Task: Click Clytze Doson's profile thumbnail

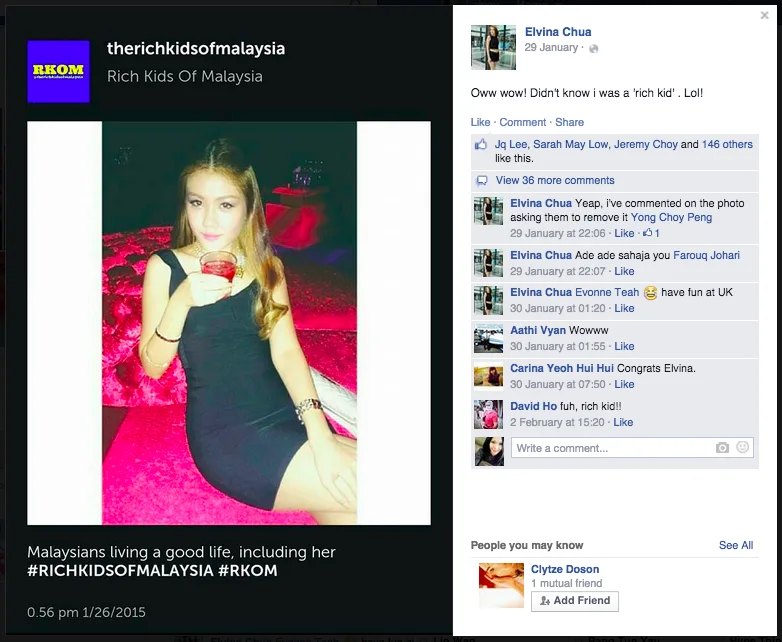Action: [x=501, y=586]
